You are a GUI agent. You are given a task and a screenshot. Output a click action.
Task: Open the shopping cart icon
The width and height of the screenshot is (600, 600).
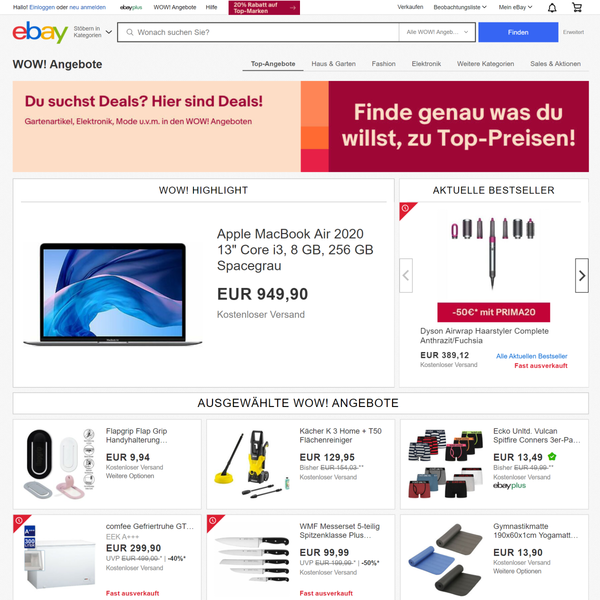[x=577, y=7]
